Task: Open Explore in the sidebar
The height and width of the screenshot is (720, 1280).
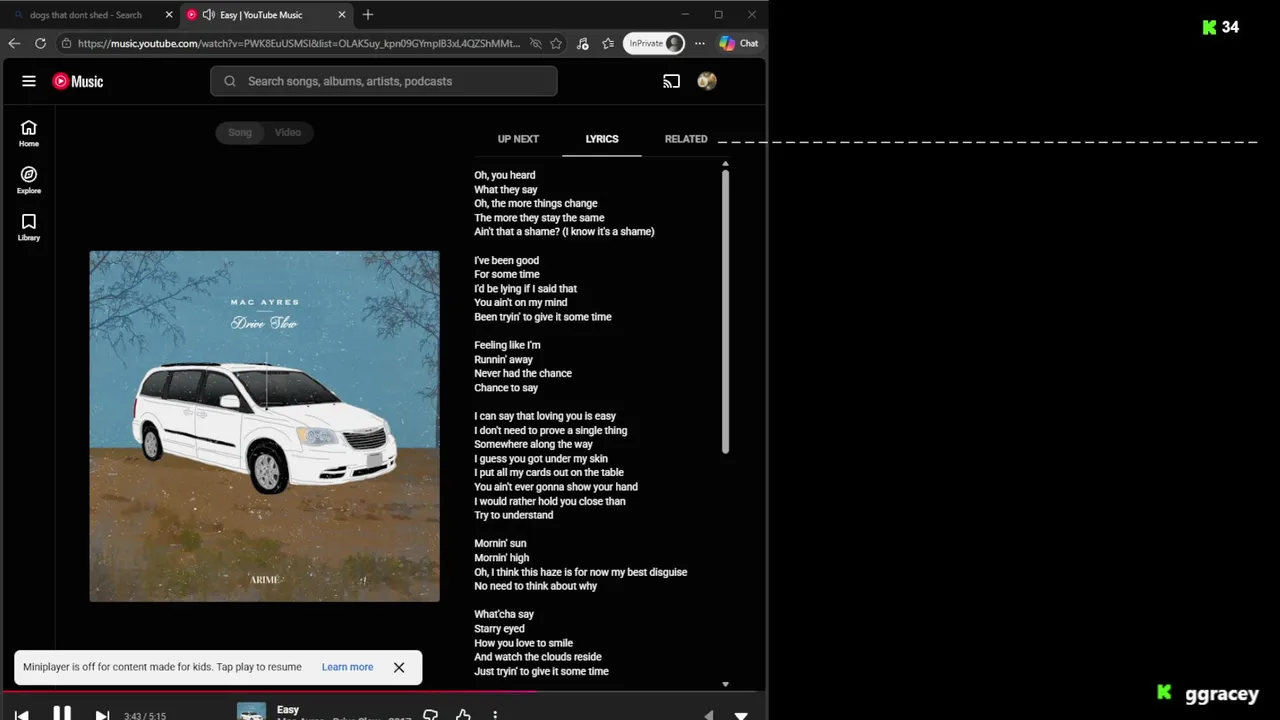Action: (x=29, y=180)
